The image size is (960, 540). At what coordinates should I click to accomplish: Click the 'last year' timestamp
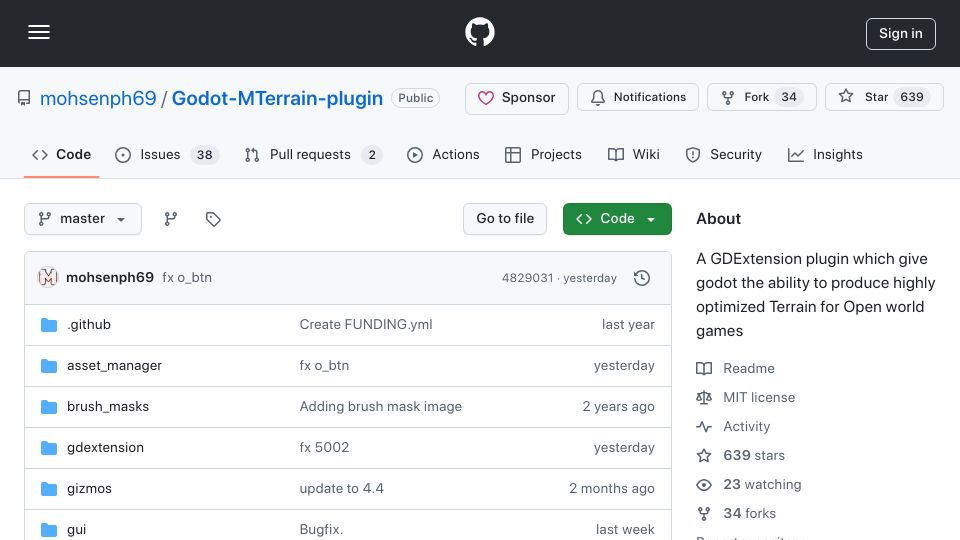[x=628, y=324]
